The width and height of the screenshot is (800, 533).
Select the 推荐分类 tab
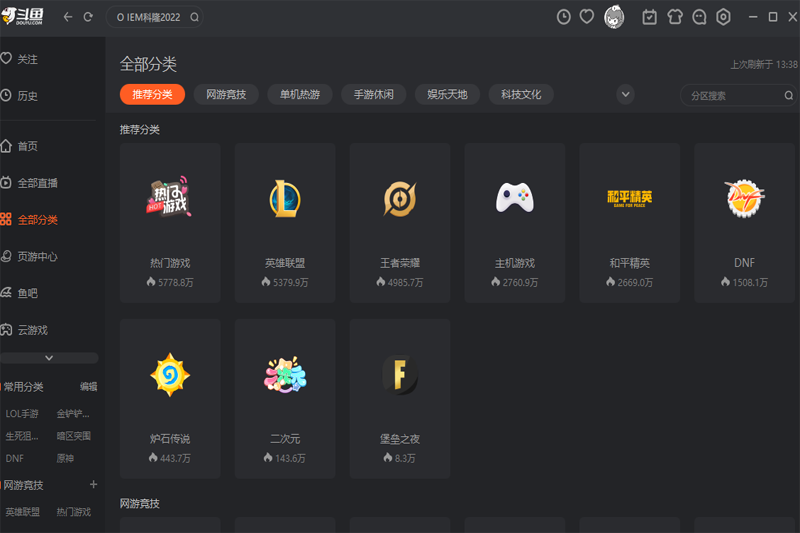pyautogui.click(x=153, y=94)
